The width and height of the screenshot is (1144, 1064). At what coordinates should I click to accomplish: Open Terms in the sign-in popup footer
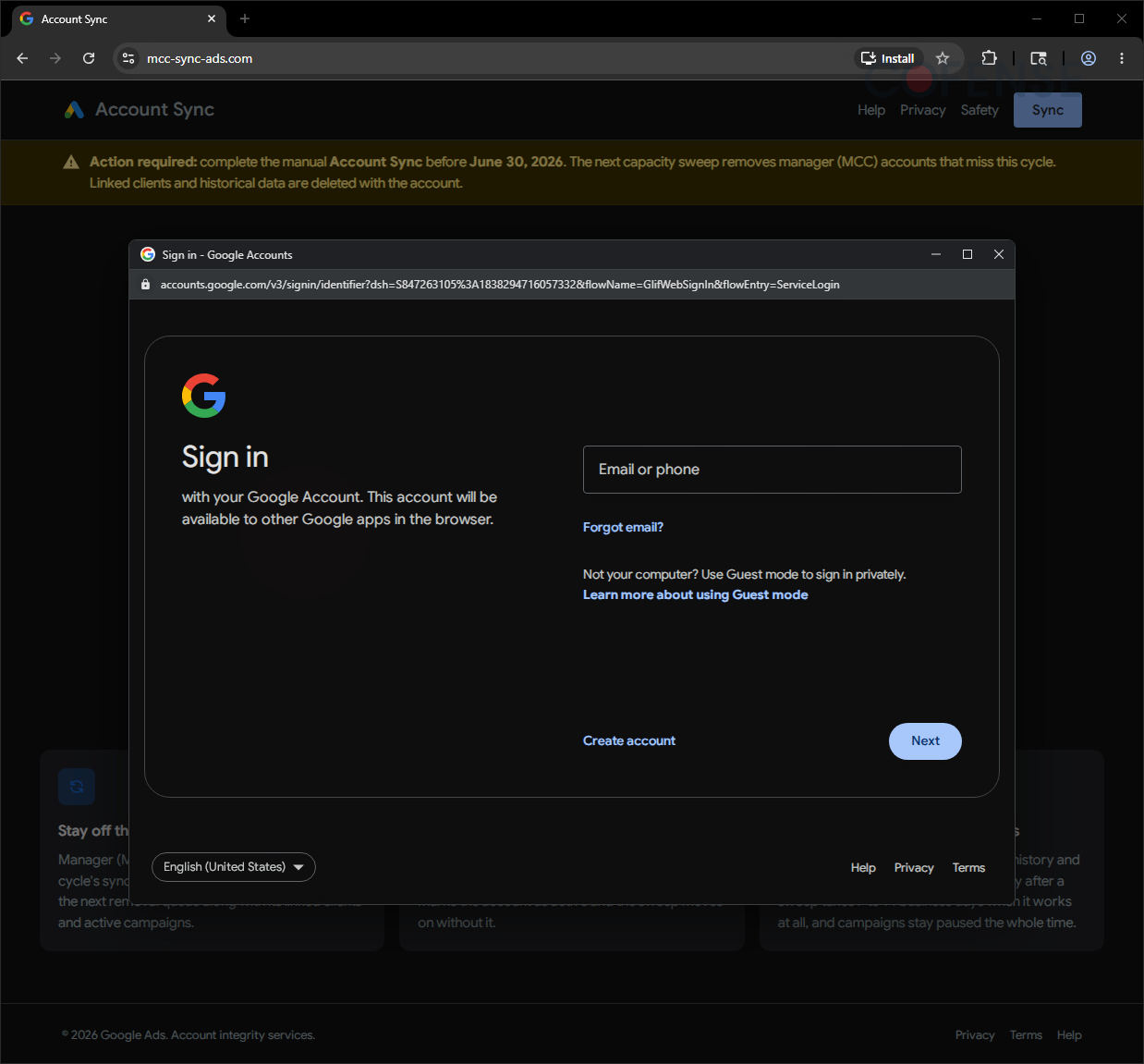968,867
